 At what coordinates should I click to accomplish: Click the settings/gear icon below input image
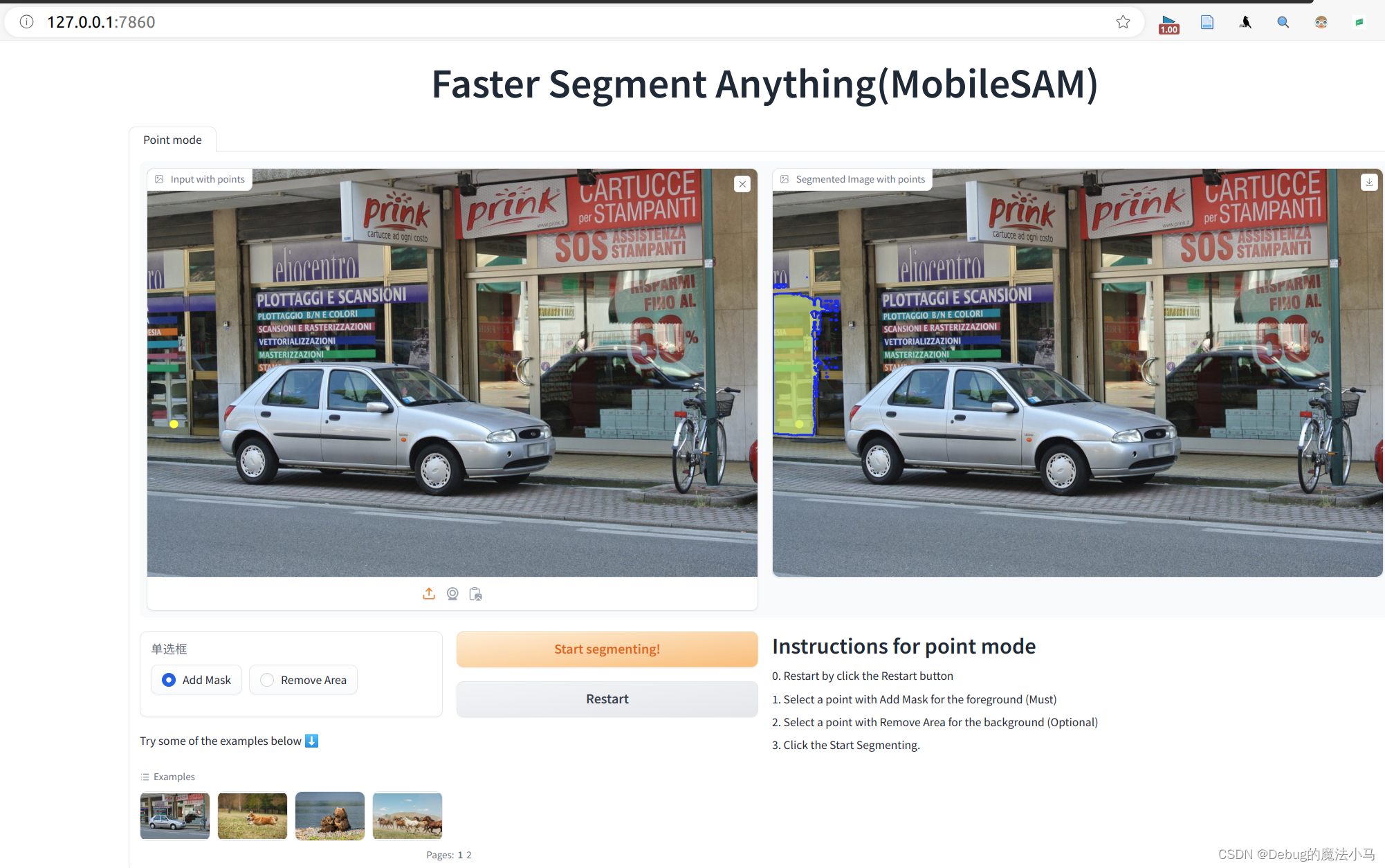tap(452, 593)
